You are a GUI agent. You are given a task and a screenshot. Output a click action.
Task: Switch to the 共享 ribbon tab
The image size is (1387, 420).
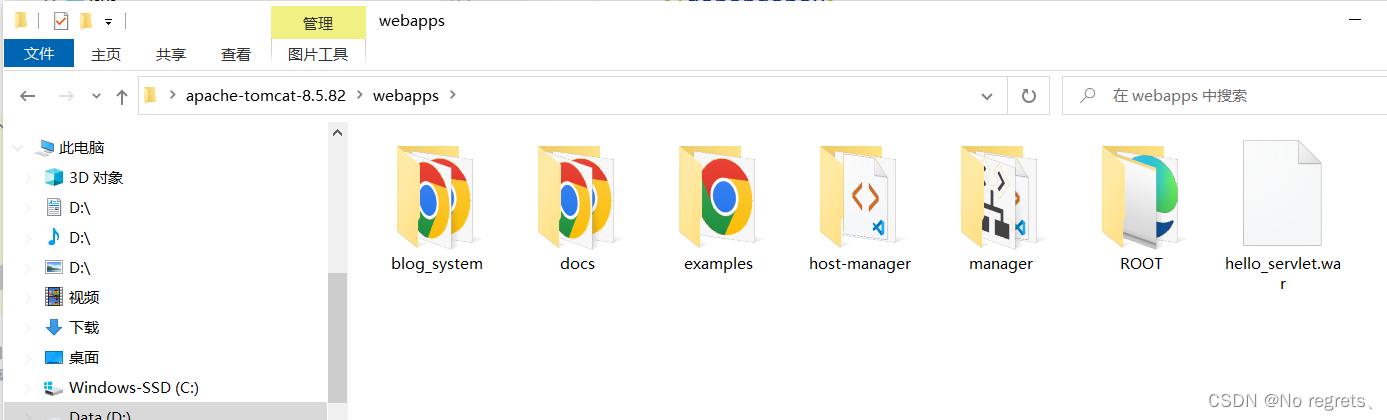tap(171, 55)
